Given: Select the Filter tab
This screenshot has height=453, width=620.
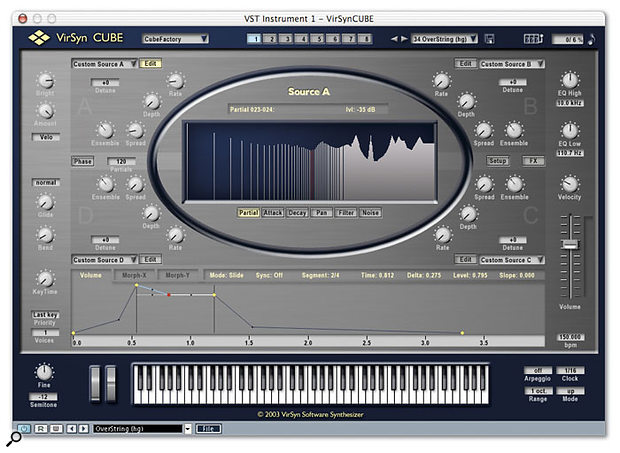Looking at the screenshot, I should (346, 213).
